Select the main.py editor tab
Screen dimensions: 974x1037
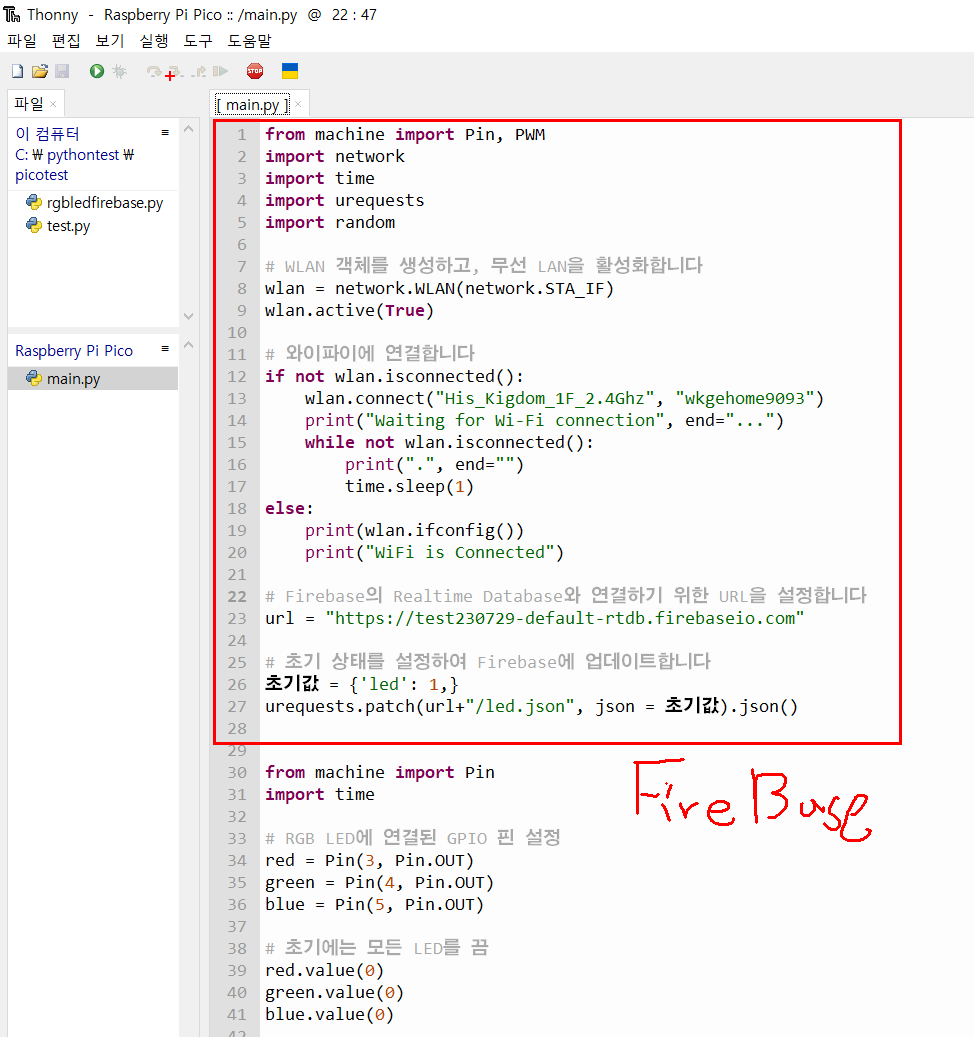tap(253, 104)
